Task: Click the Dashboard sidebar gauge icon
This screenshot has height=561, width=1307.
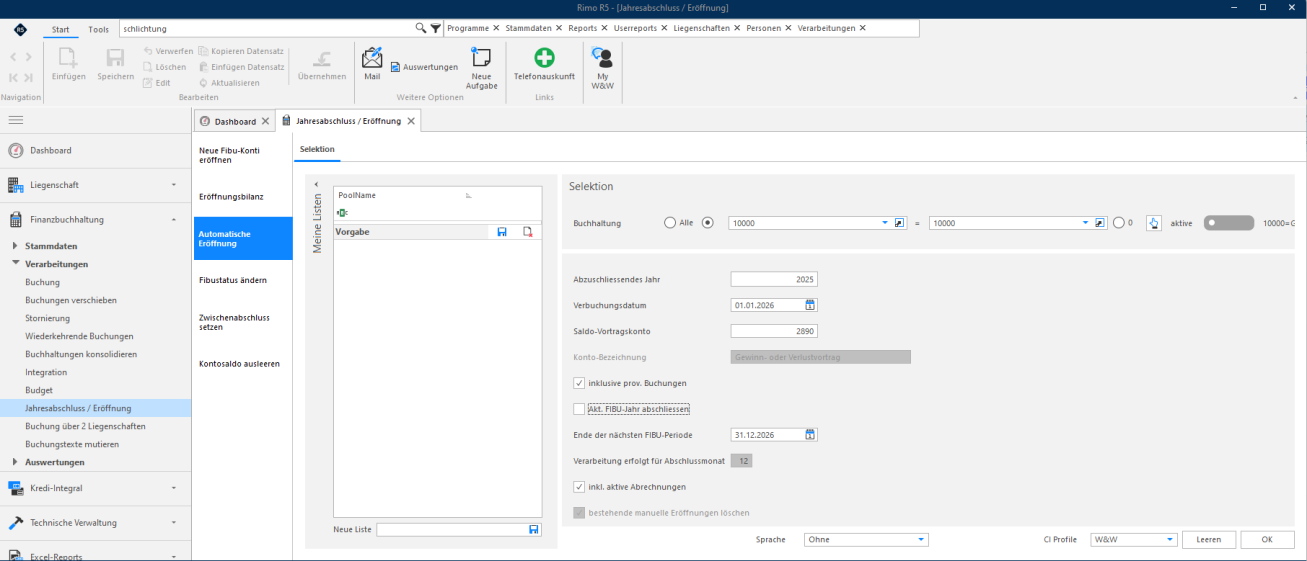Action: 15,150
